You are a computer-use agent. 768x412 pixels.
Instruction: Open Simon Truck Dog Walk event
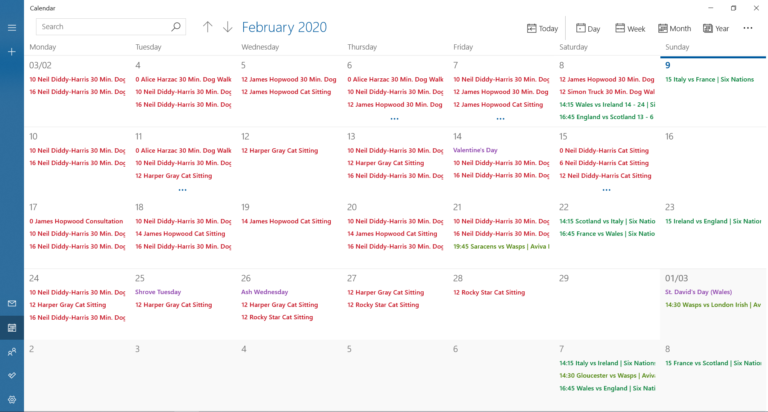pyautogui.click(x=607, y=92)
